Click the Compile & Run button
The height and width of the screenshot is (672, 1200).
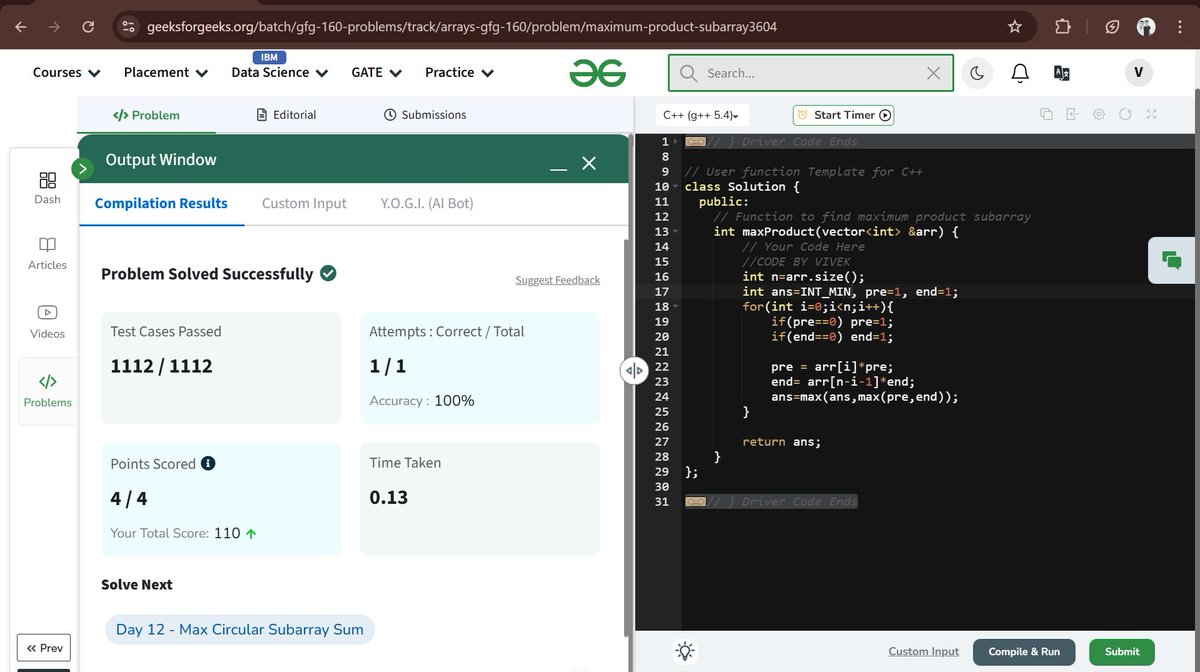tap(1024, 652)
